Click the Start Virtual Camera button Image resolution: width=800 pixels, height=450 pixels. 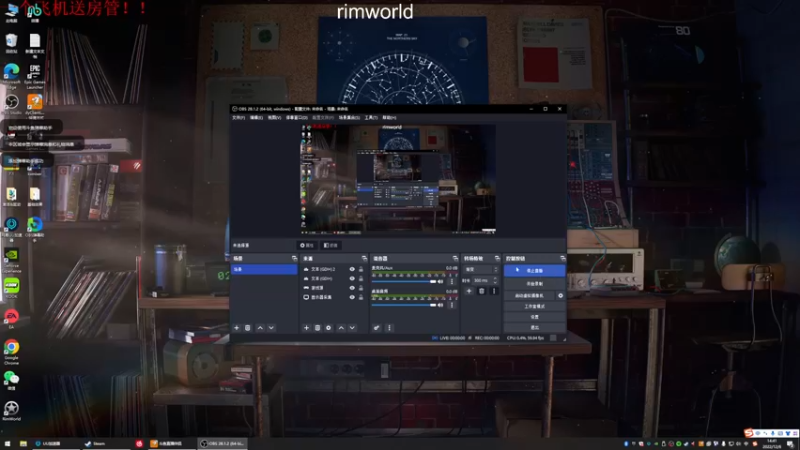(x=529, y=295)
